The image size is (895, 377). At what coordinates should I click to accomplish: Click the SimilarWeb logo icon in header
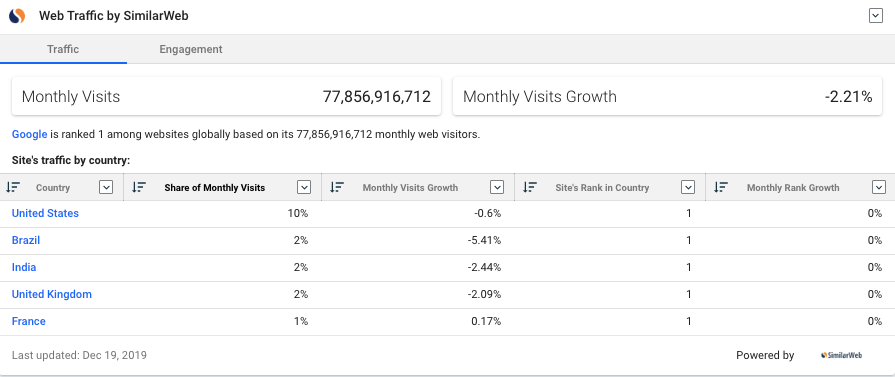(17, 16)
